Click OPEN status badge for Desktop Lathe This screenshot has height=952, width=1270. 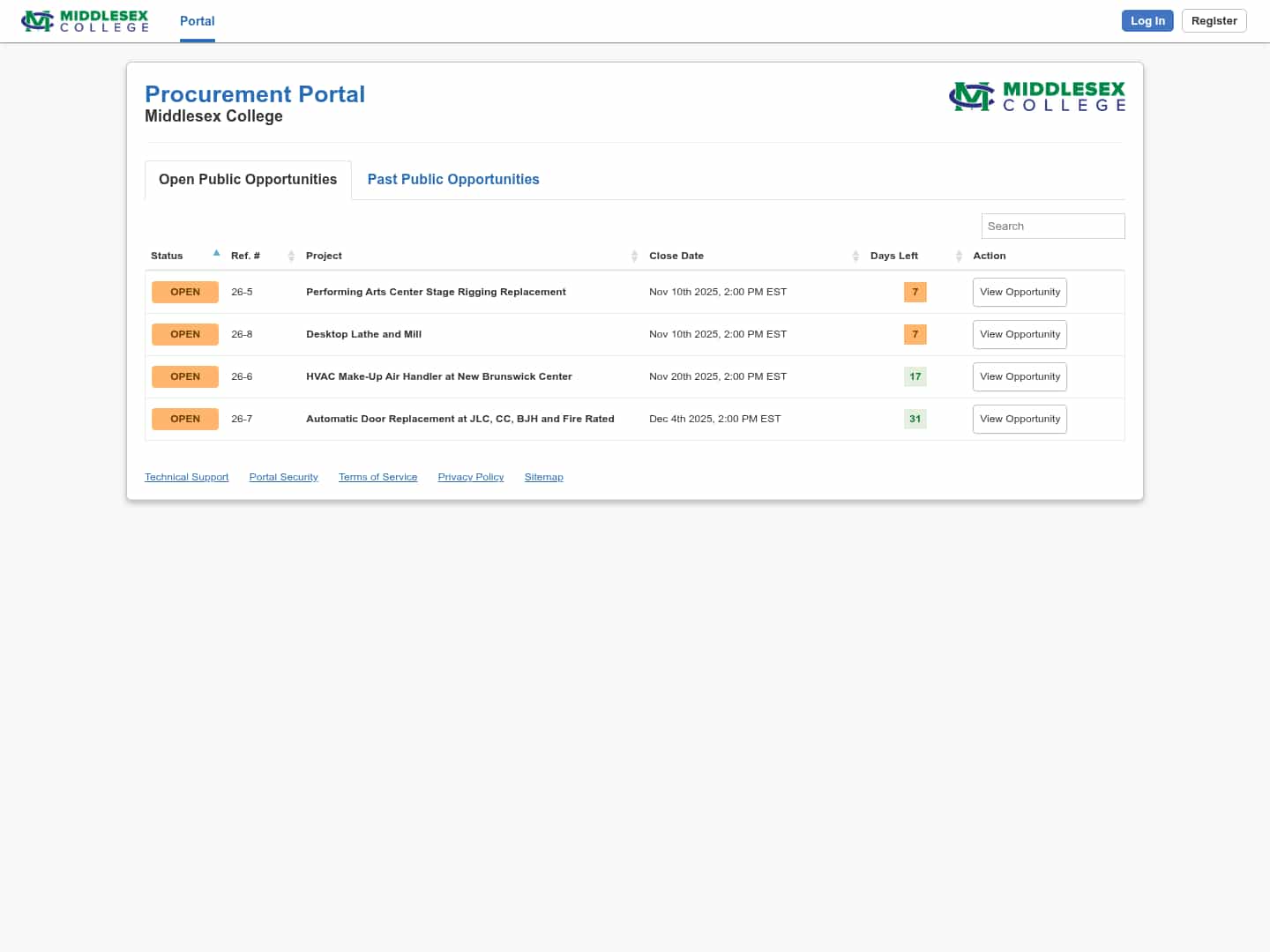coord(185,334)
